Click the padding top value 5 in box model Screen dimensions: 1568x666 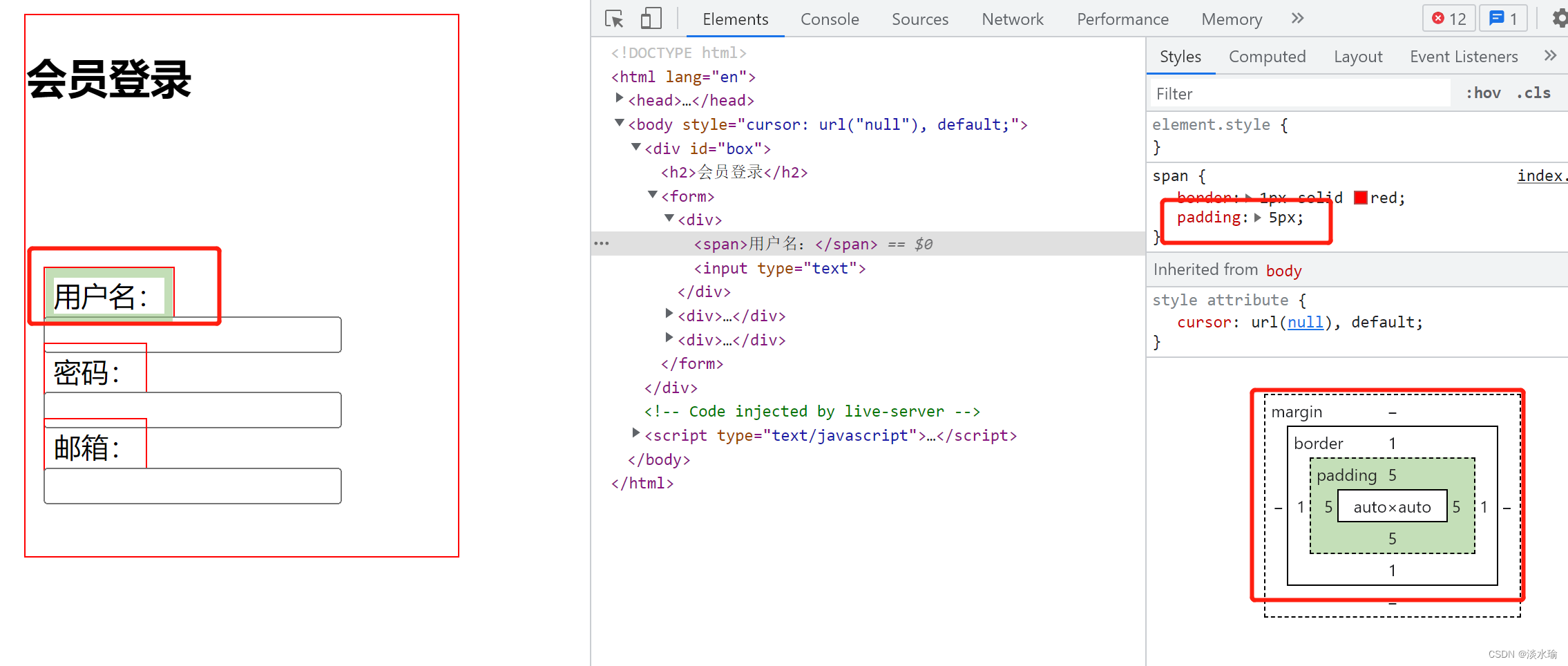(1393, 475)
